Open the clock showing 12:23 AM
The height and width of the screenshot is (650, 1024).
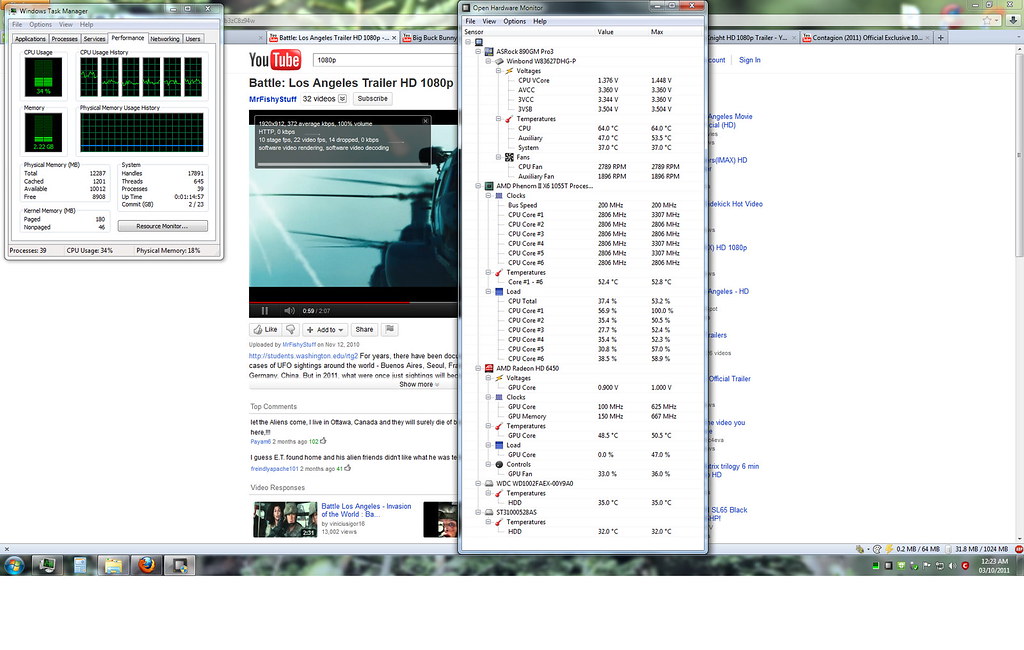tap(994, 565)
